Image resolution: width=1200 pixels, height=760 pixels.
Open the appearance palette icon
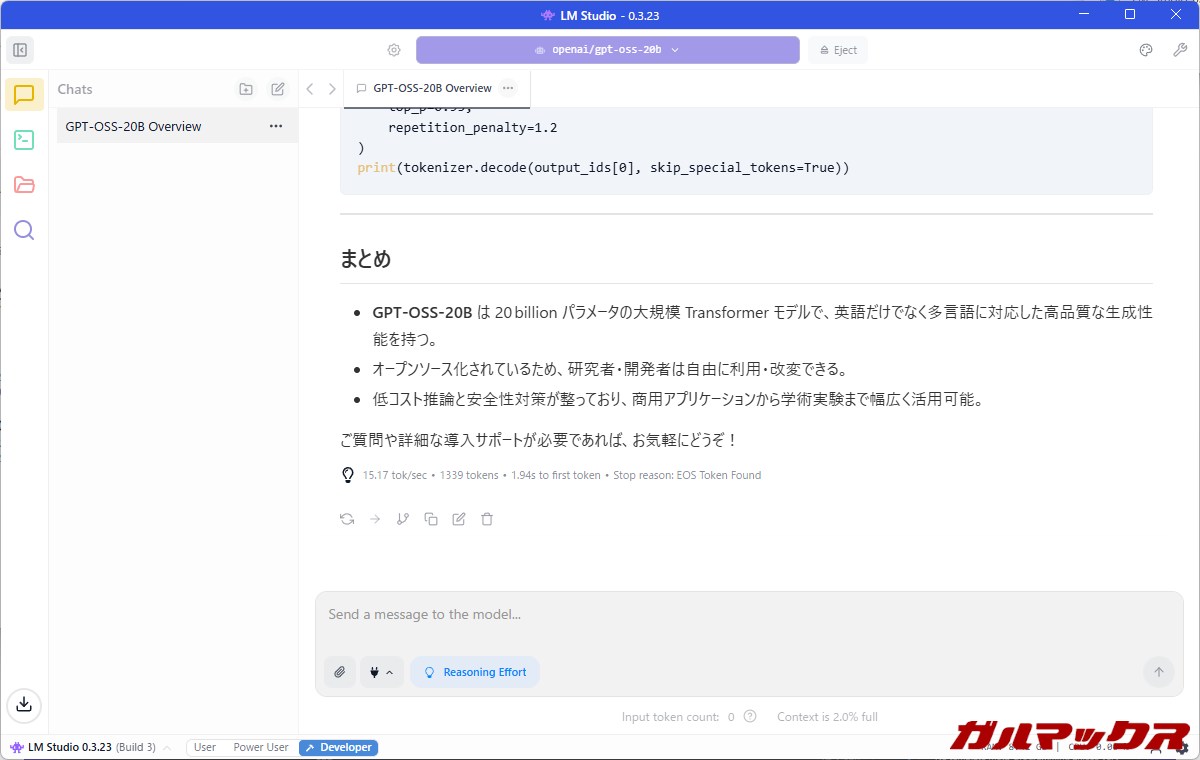[1146, 50]
